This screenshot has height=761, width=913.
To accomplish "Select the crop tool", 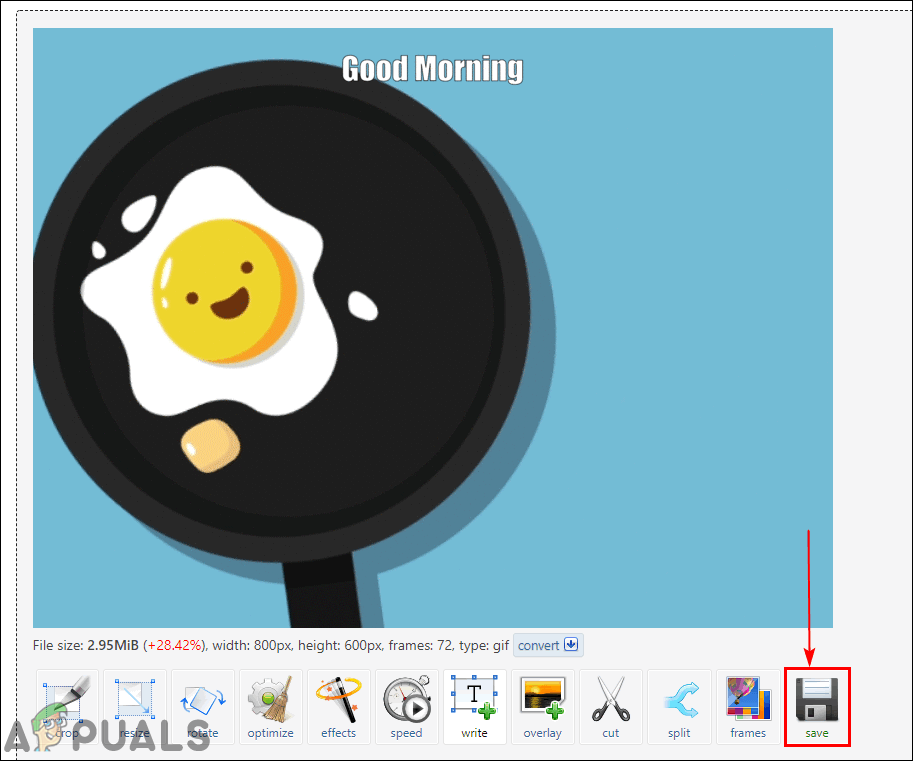I will pos(67,707).
